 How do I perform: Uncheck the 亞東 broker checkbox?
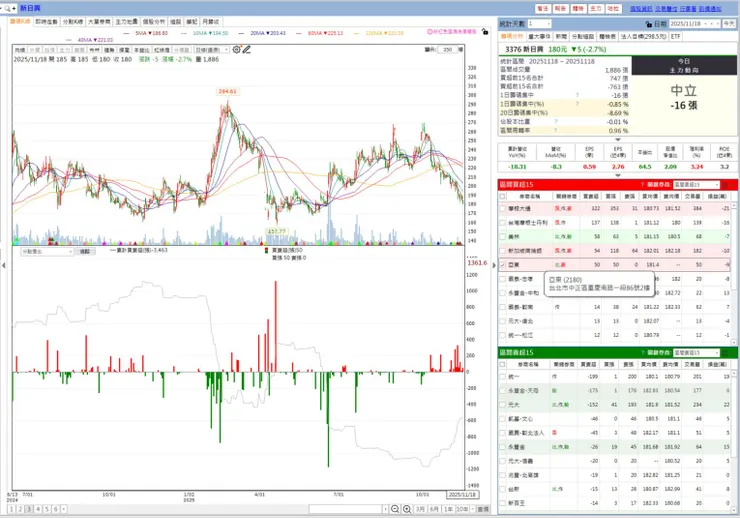point(503,265)
